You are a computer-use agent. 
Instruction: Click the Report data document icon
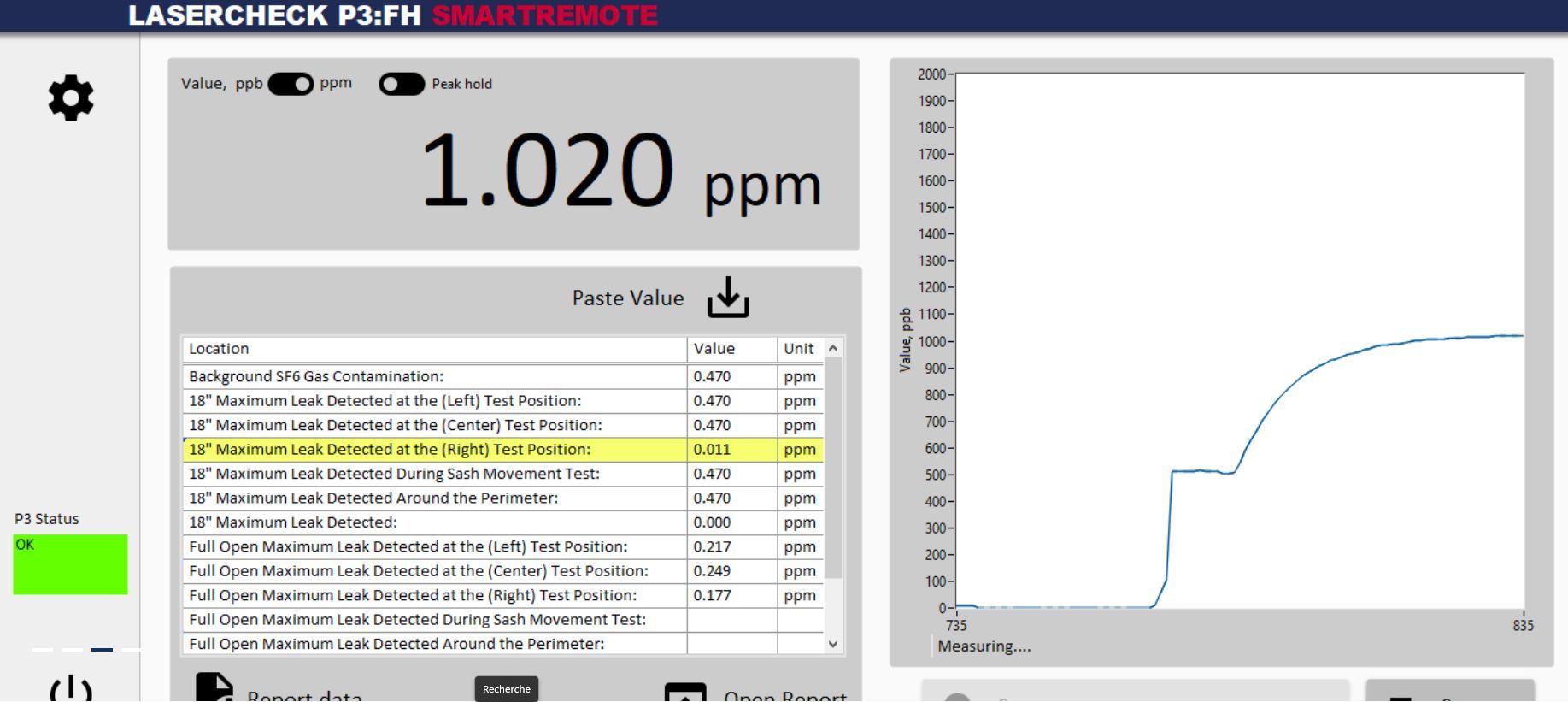point(214,688)
